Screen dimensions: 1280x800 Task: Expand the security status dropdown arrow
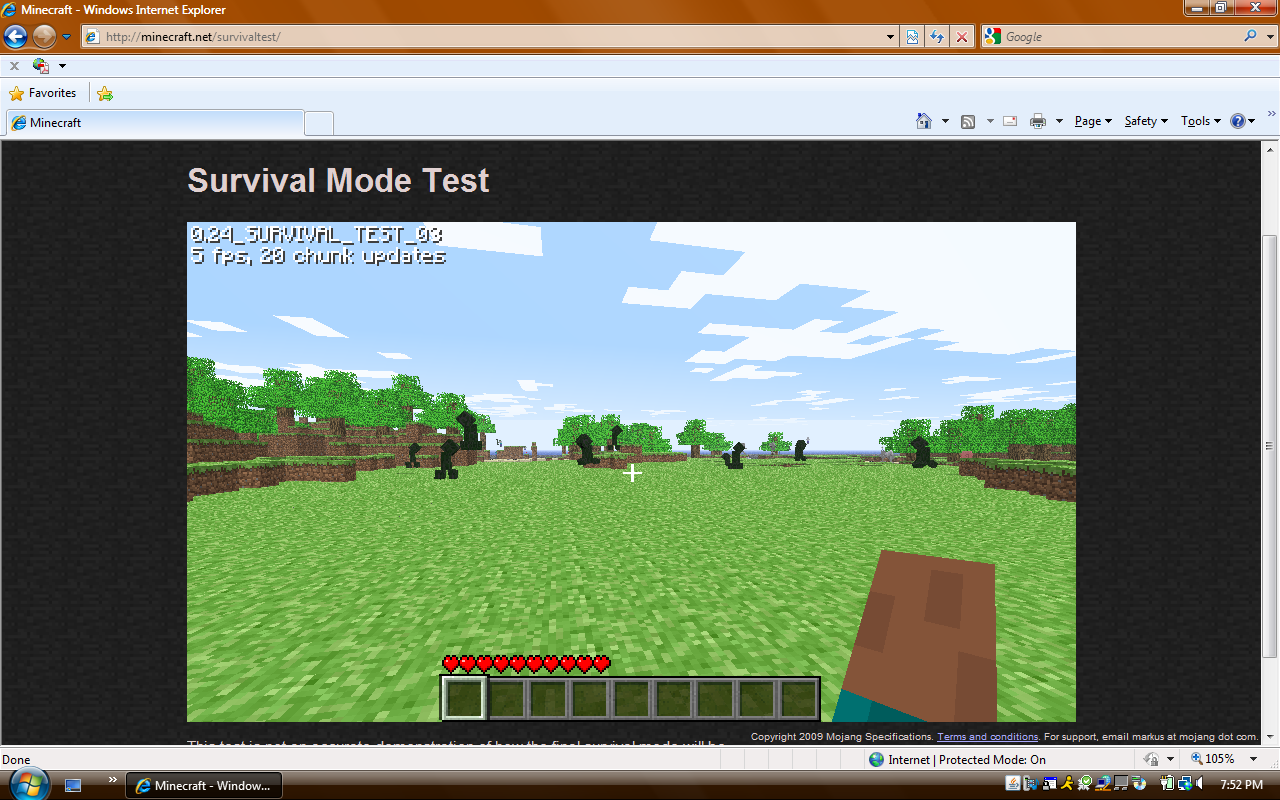1170,760
